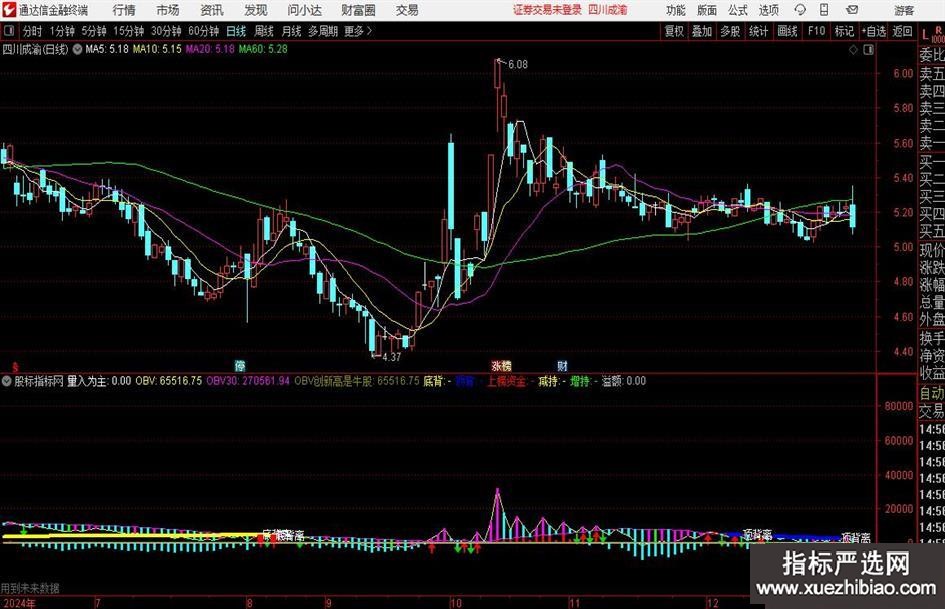Activate the 画线 drawing tool button
This screenshot has width=945, height=609.
[787, 31]
